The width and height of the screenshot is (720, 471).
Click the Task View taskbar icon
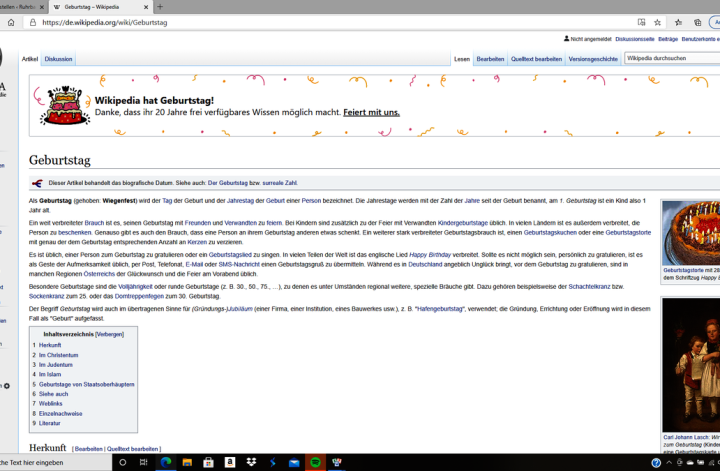144,463
